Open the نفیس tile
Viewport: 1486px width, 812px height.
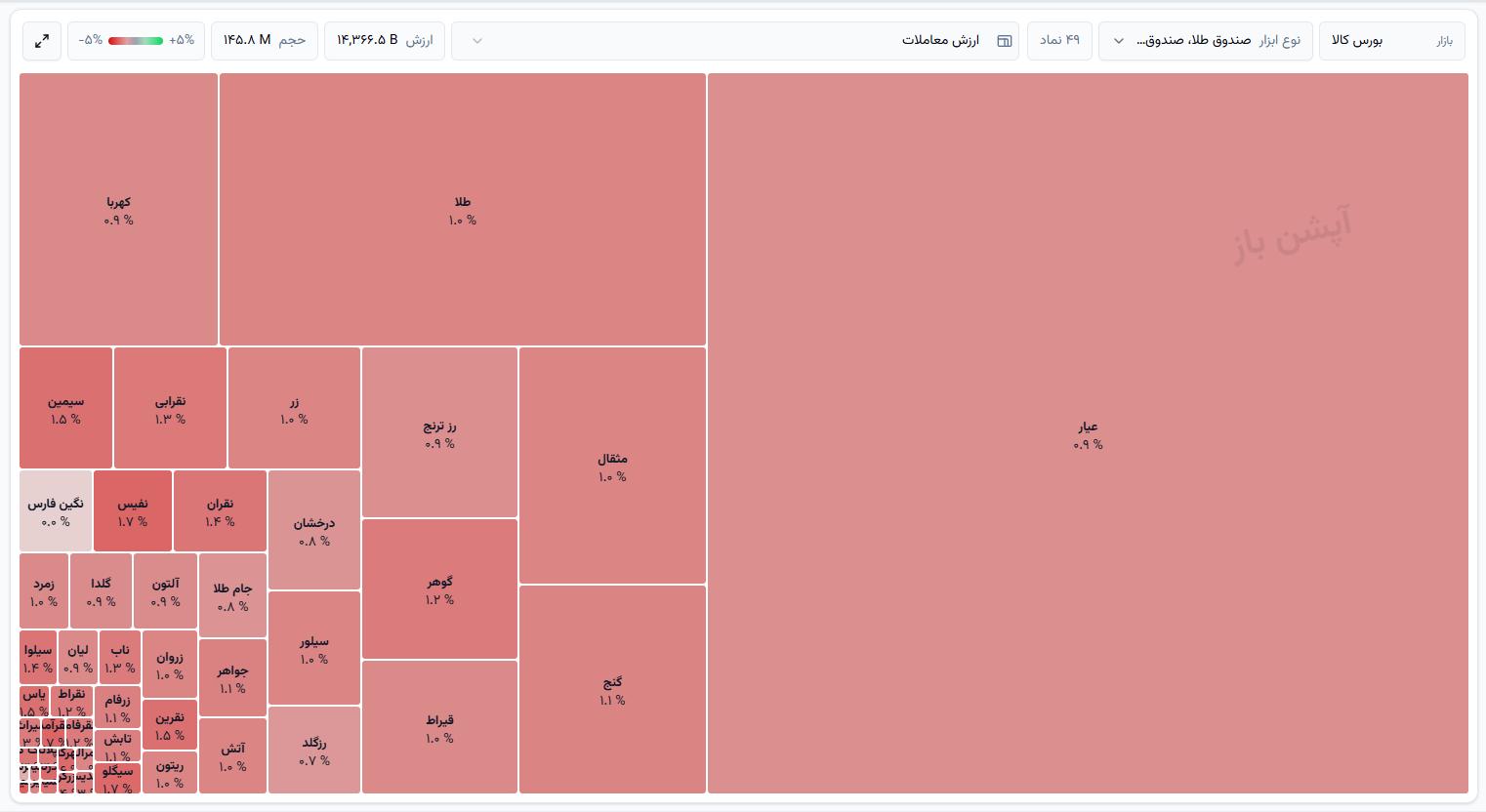pos(133,510)
